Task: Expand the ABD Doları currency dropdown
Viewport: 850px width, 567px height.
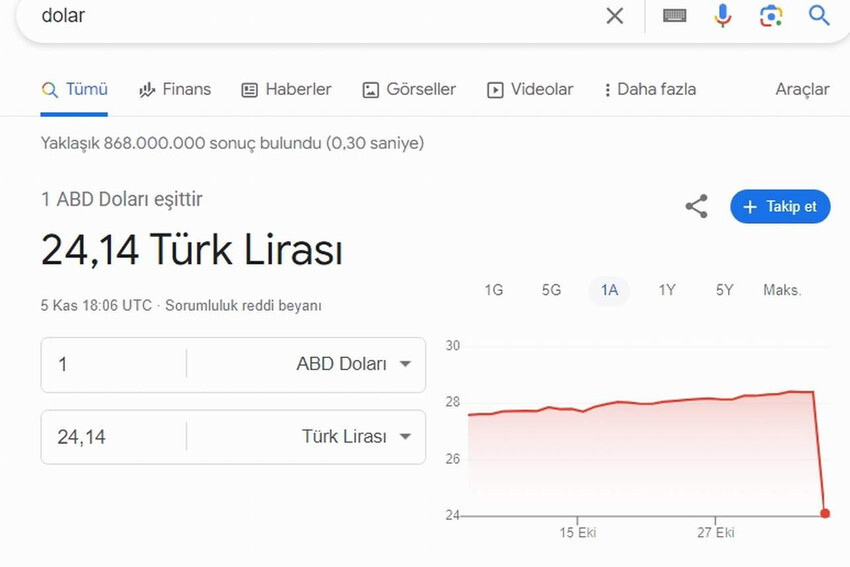Action: click(x=354, y=365)
